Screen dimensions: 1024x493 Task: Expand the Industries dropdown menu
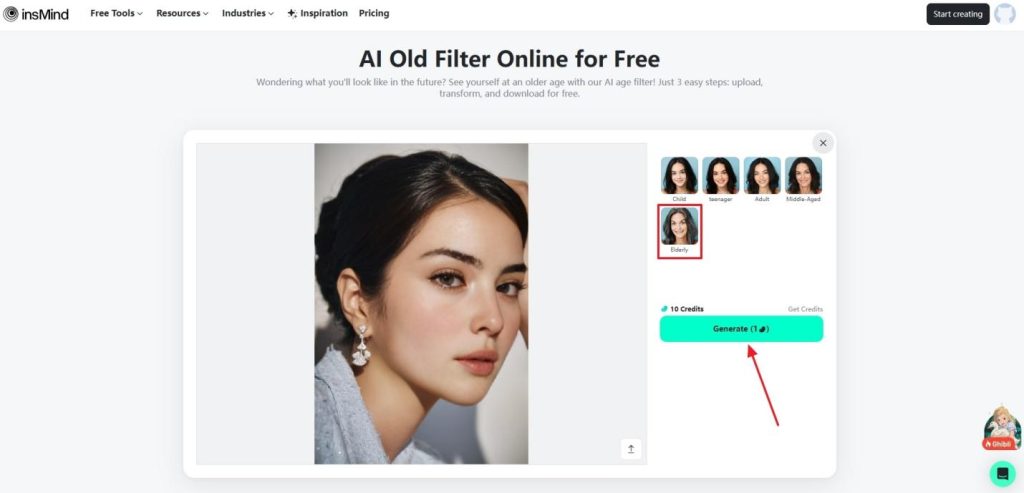pos(248,14)
